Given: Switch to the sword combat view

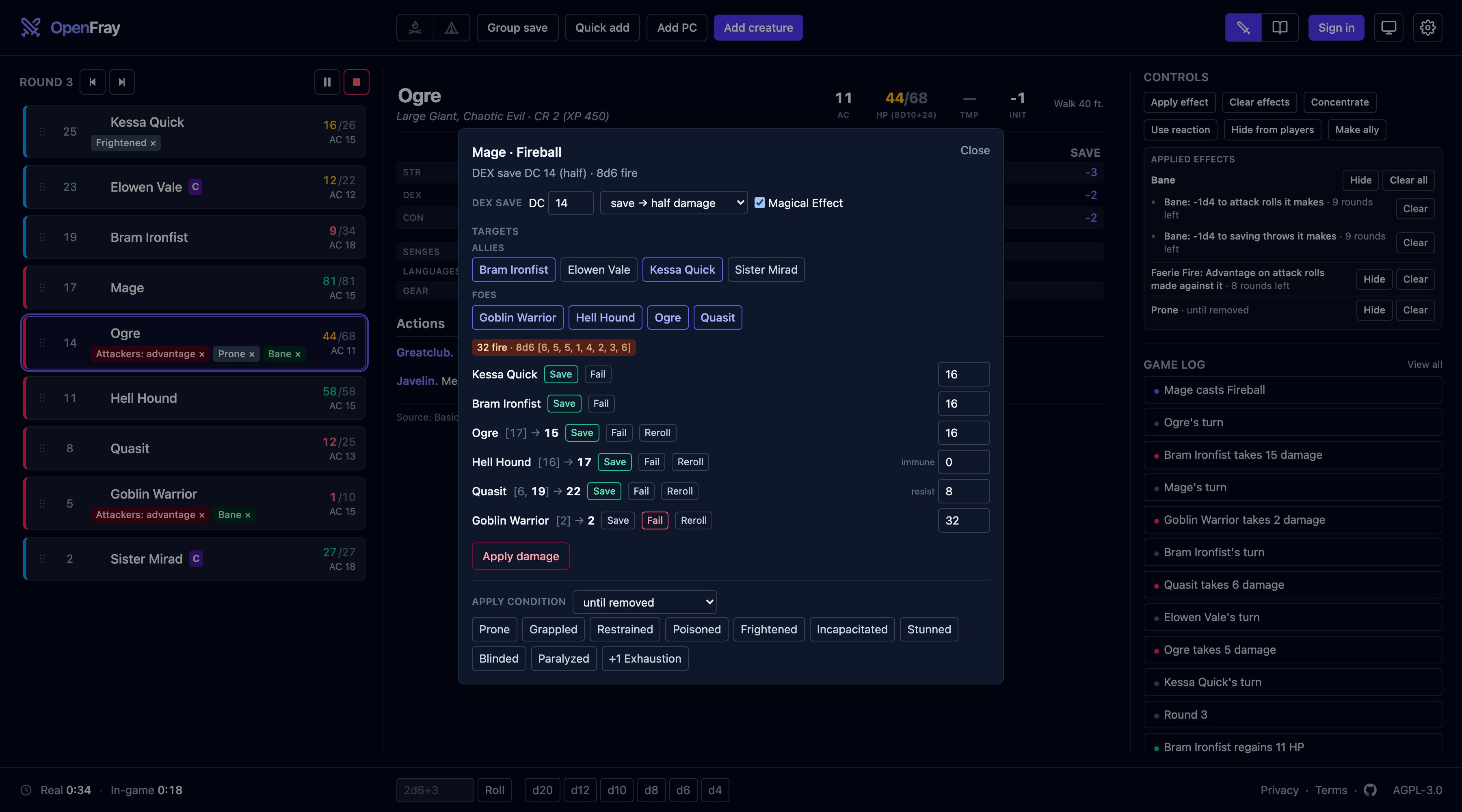Looking at the screenshot, I should point(1244,27).
